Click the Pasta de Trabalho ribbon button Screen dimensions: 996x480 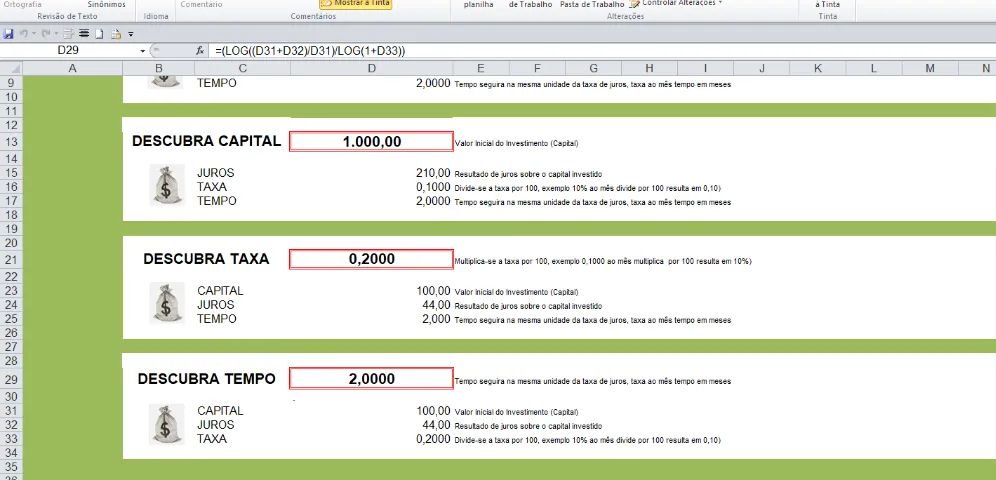pyautogui.click(x=591, y=4)
